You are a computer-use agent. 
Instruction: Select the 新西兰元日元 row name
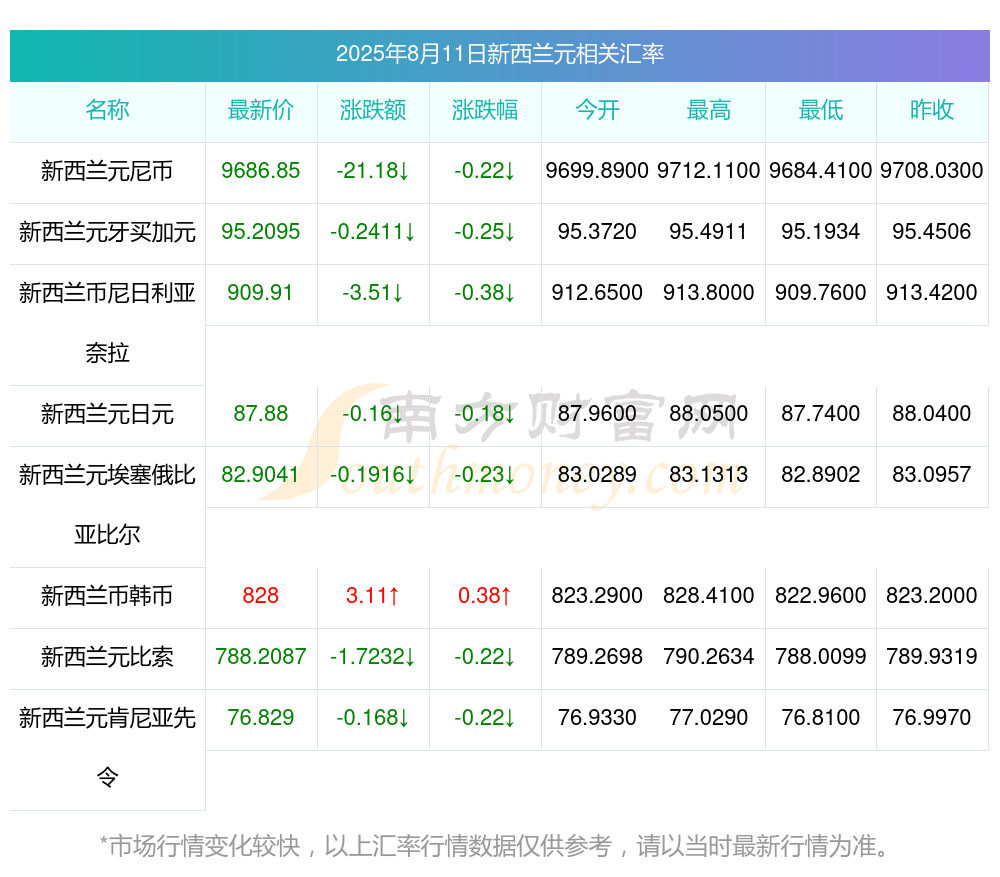pos(107,415)
